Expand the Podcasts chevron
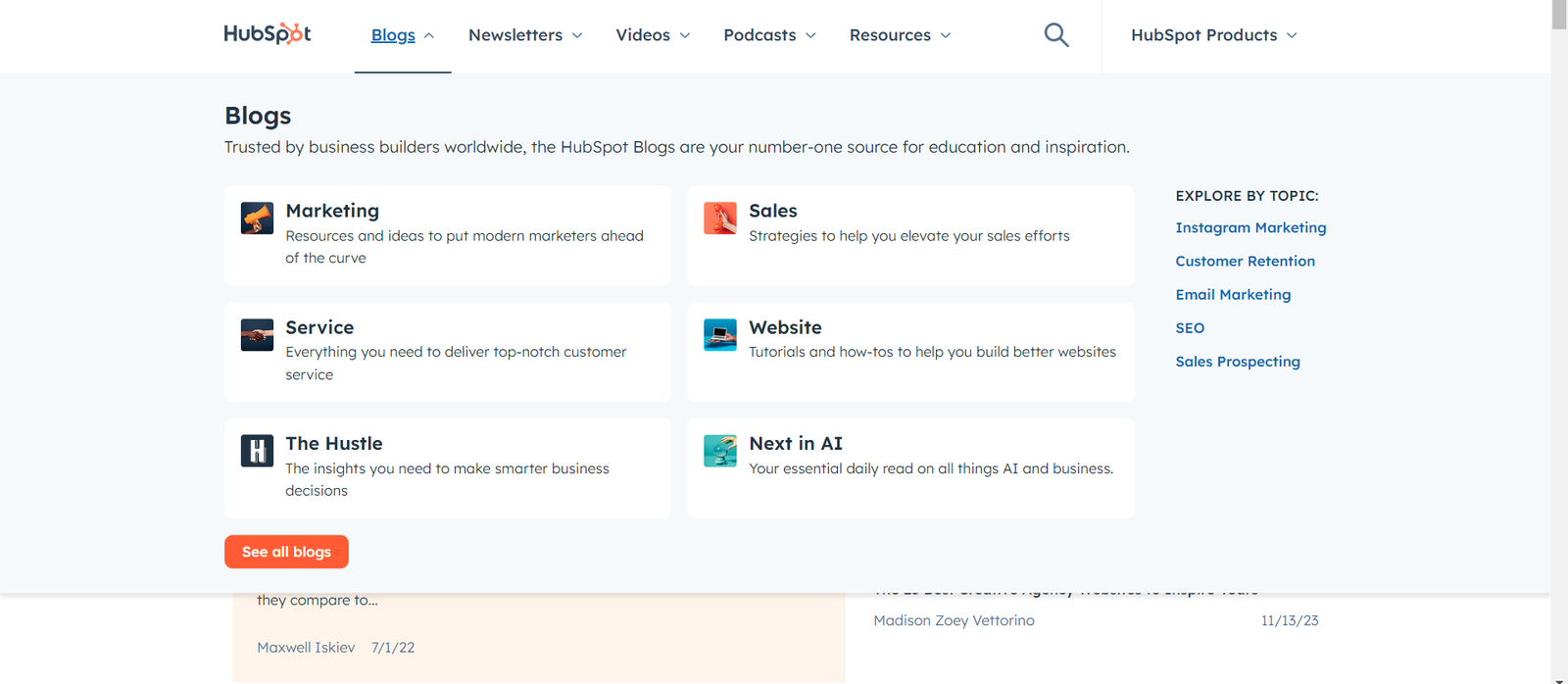 (x=810, y=35)
